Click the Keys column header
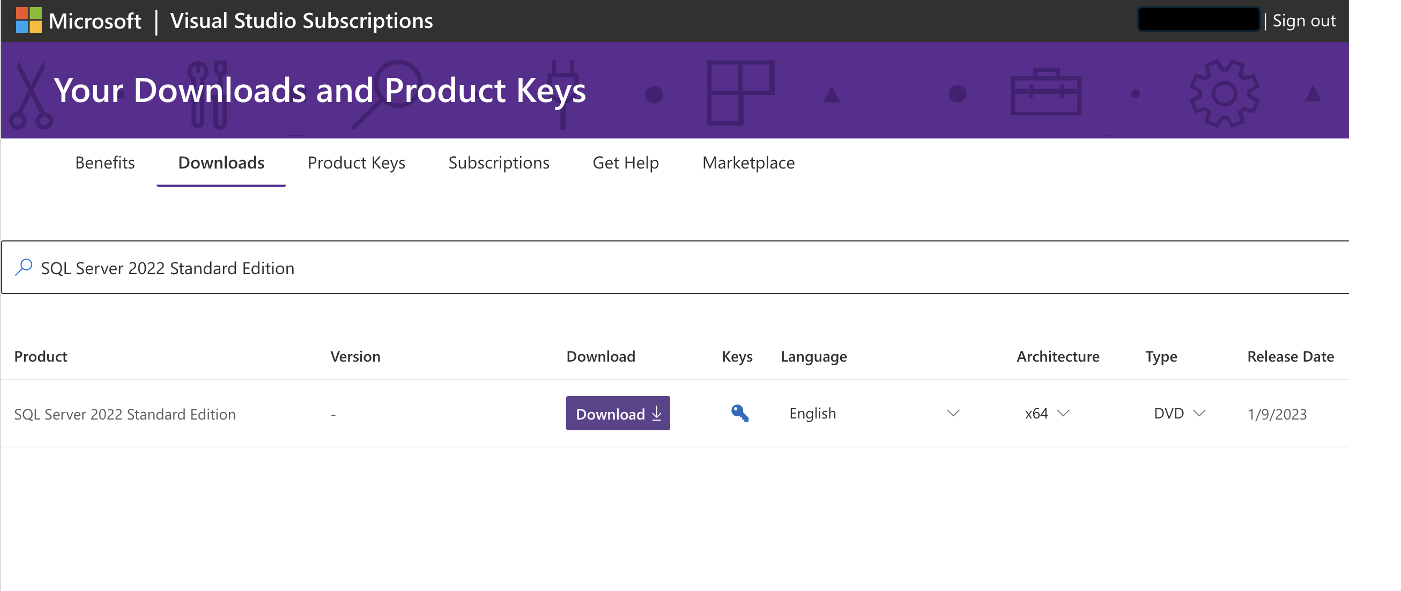This screenshot has width=1401, height=591. 737,356
